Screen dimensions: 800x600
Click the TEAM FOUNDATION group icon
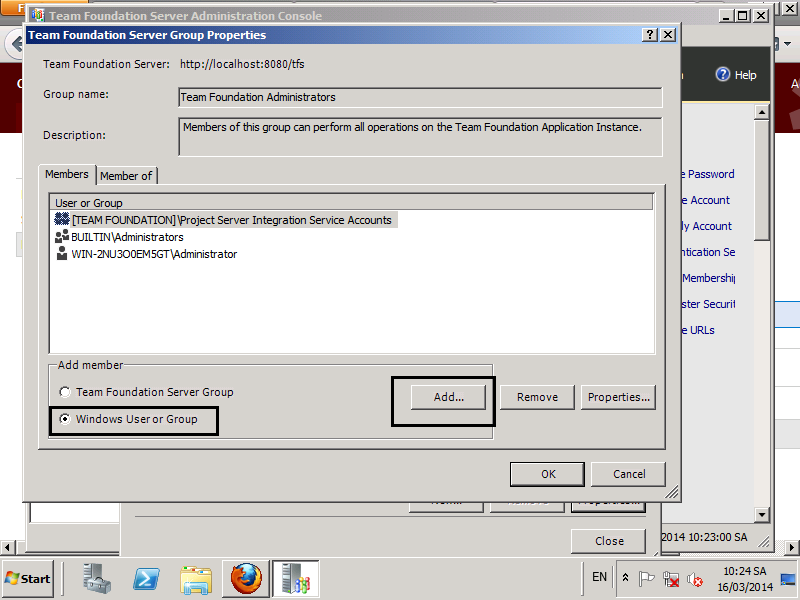pos(62,219)
